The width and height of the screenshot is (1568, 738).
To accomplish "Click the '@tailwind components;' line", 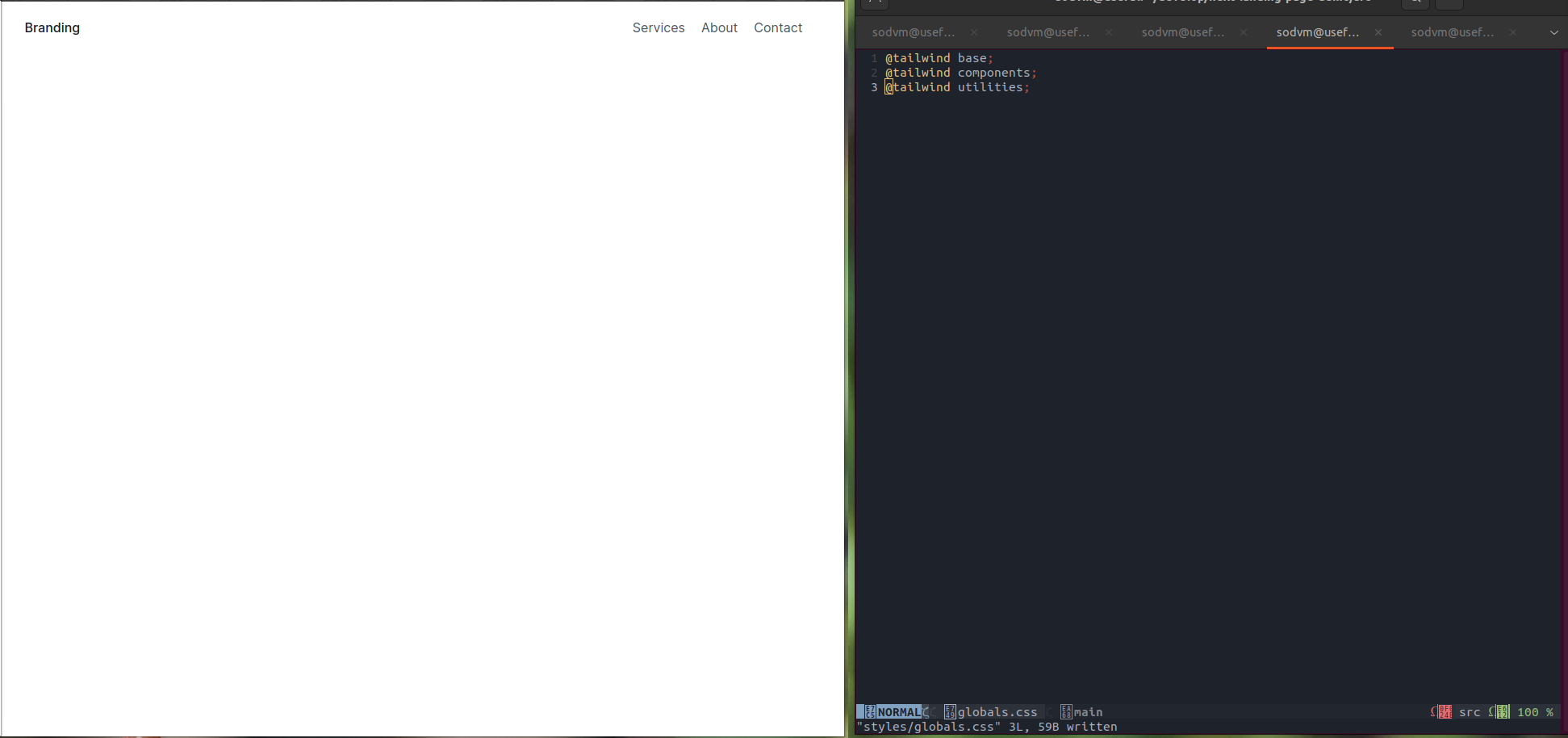I will click(961, 73).
